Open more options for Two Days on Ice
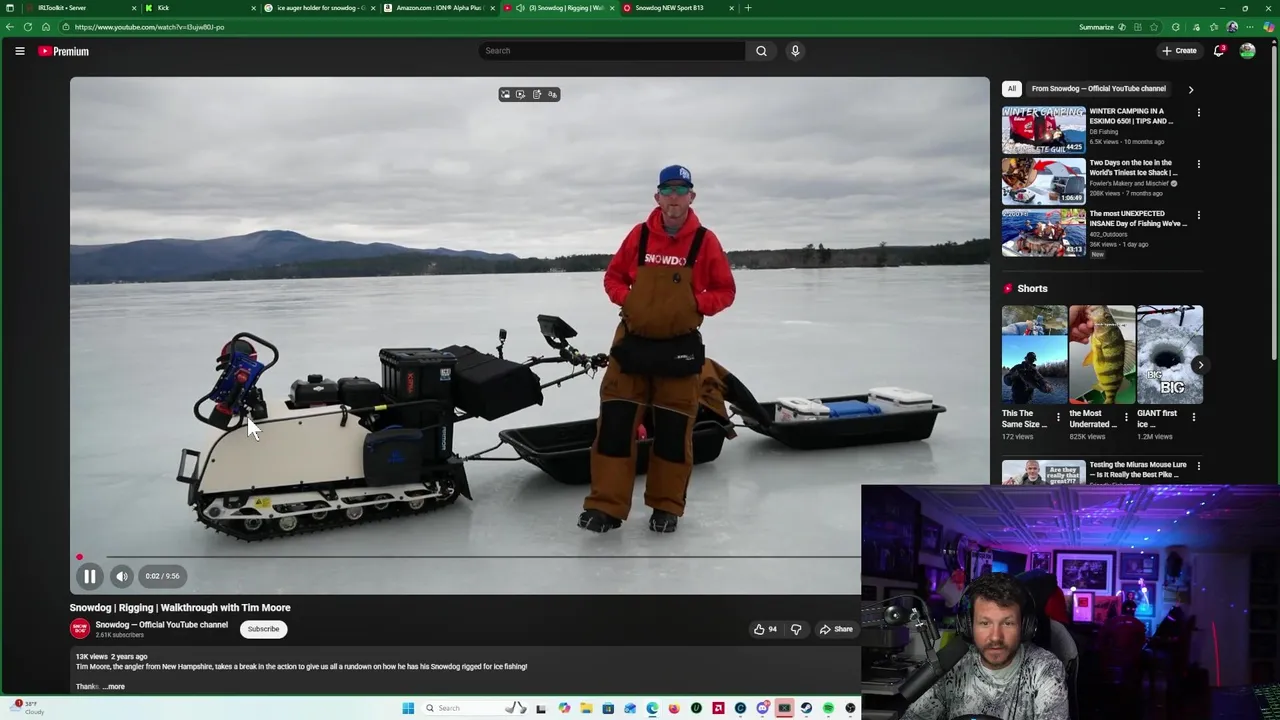Screen dimensions: 1280x720 (1198, 164)
